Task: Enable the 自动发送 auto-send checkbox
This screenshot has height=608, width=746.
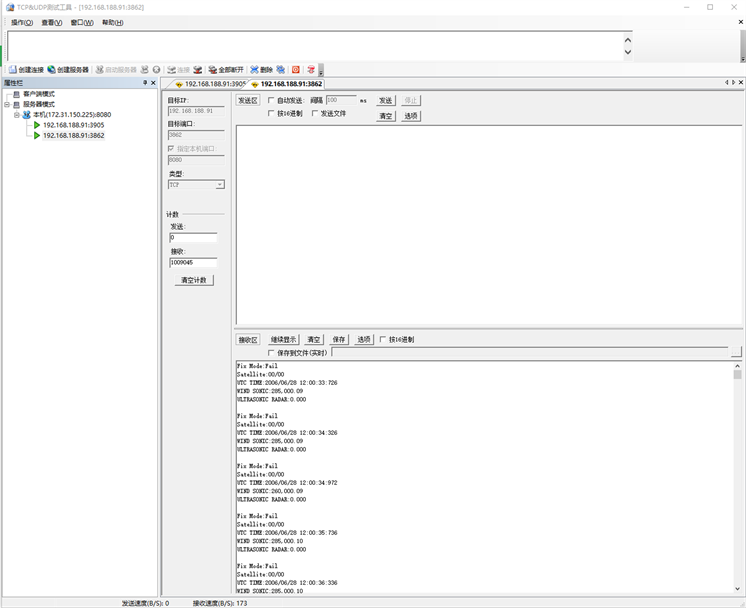Action: (271, 101)
